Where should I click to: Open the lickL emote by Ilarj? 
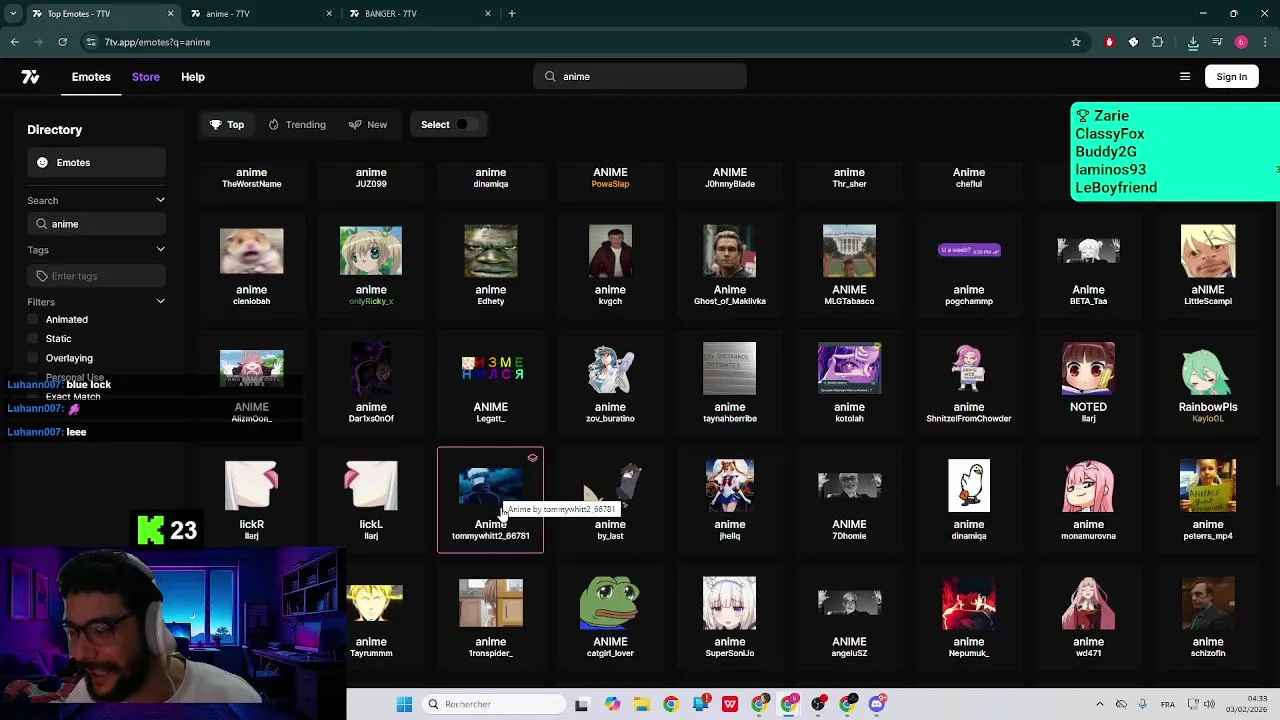pyautogui.click(x=371, y=500)
